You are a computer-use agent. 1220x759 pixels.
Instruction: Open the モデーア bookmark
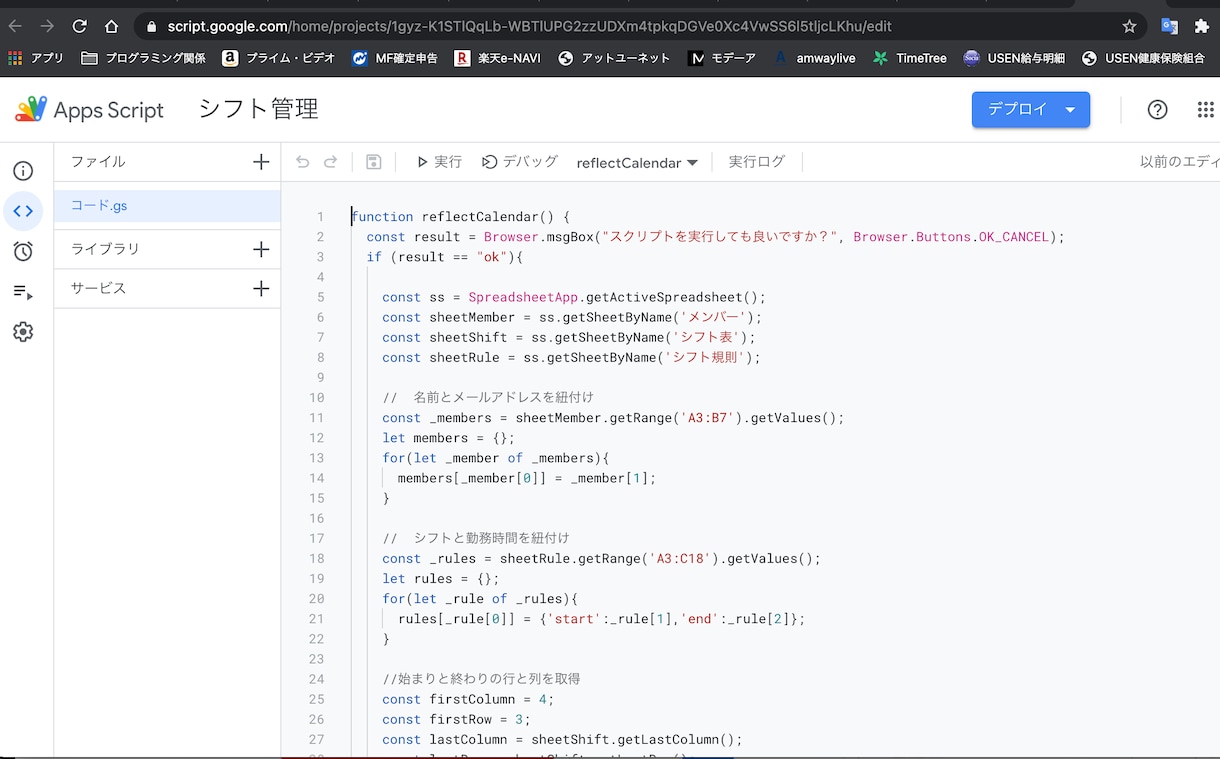pyautogui.click(x=722, y=59)
